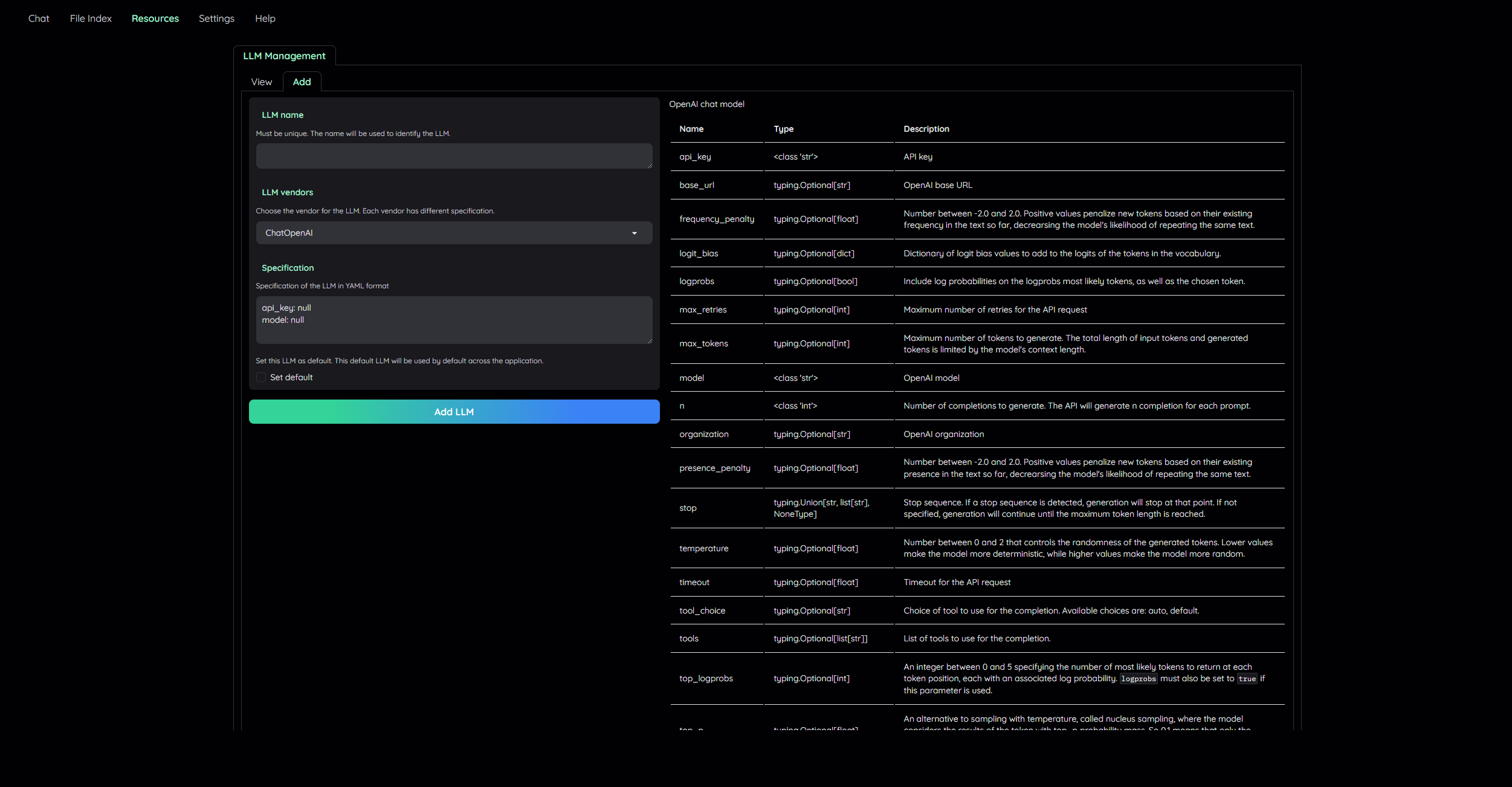The image size is (1512, 787).
Task: Select the Add sub-tab
Action: coord(302,82)
